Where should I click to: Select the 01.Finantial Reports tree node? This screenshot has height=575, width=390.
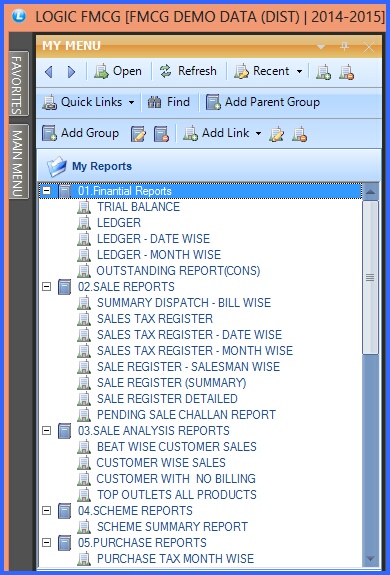(125, 191)
